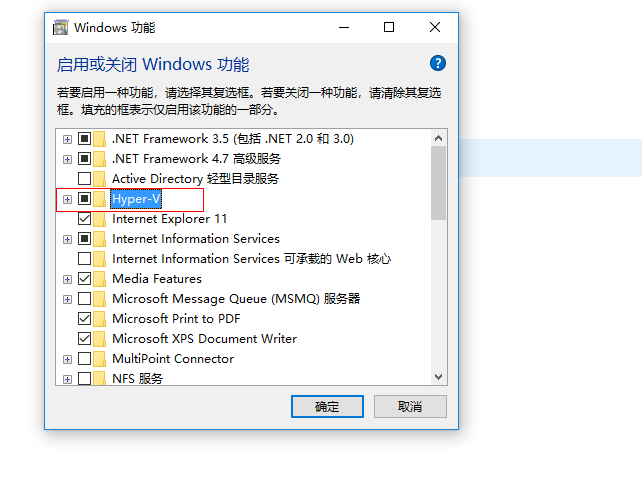Viewport: 642px width, 498px height.
Task: Click the 取消 button
Action: (x=410, y=406)
